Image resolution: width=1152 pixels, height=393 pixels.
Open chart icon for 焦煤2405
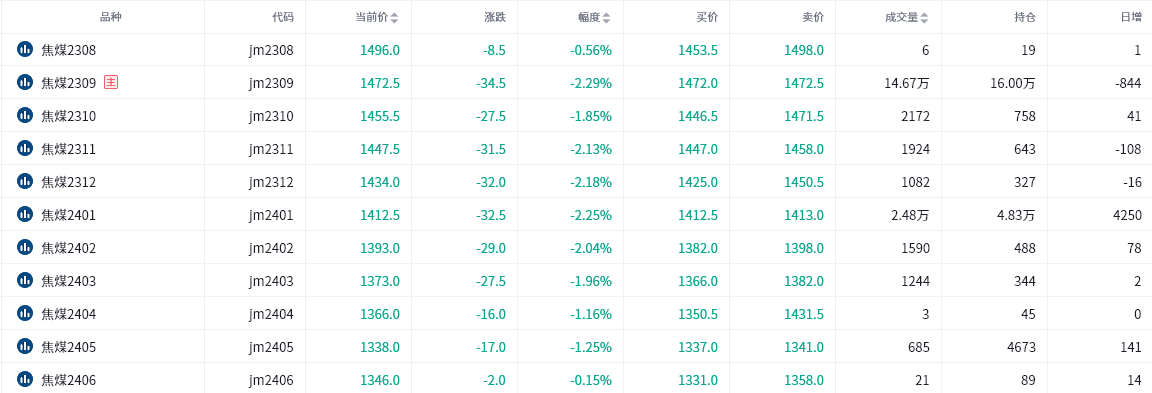(25, 346)
